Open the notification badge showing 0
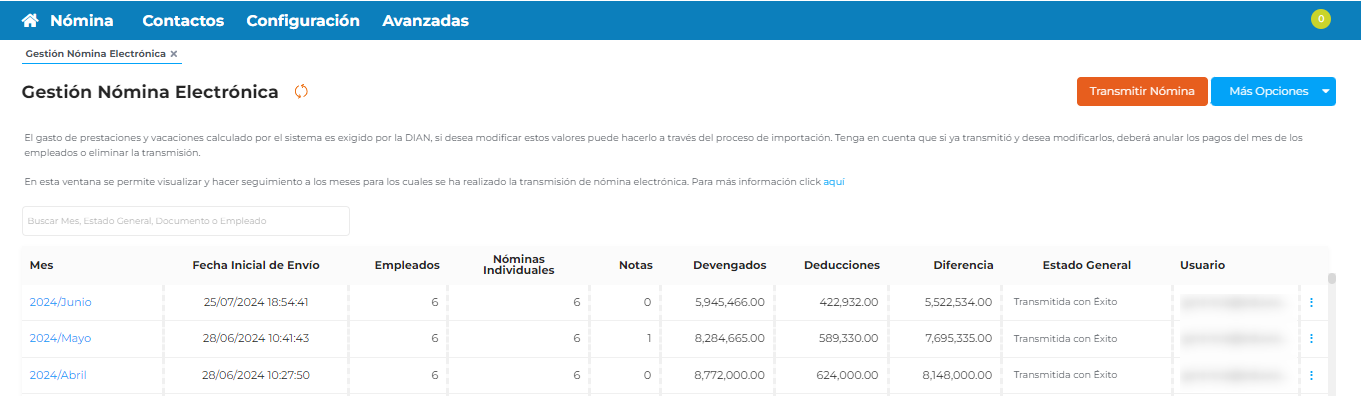Viewport: 1361px width, 396px height. [1320, 19]
